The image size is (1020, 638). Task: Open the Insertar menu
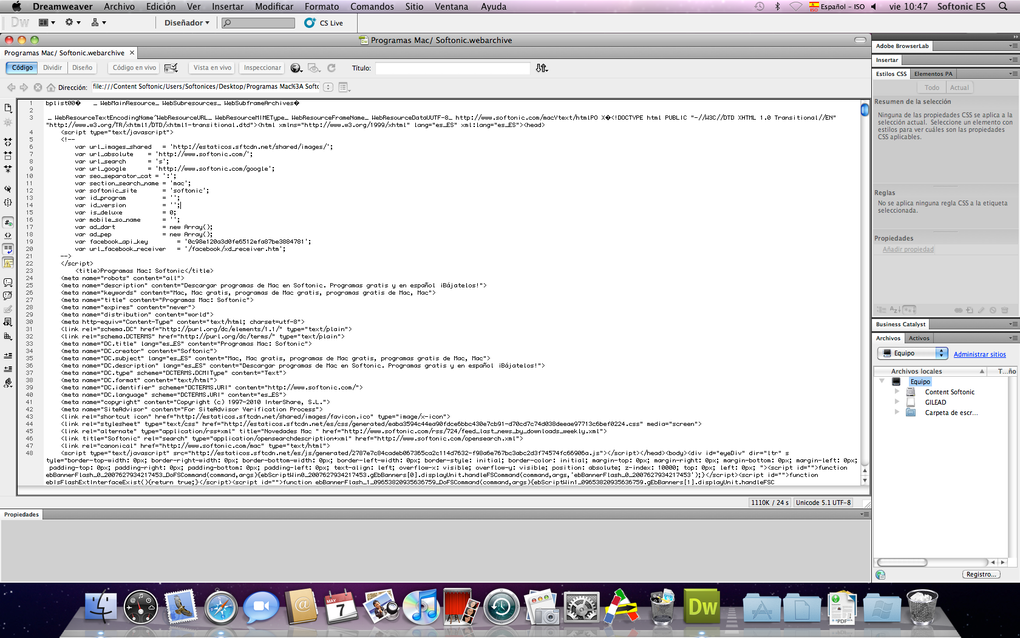point(228,7)
